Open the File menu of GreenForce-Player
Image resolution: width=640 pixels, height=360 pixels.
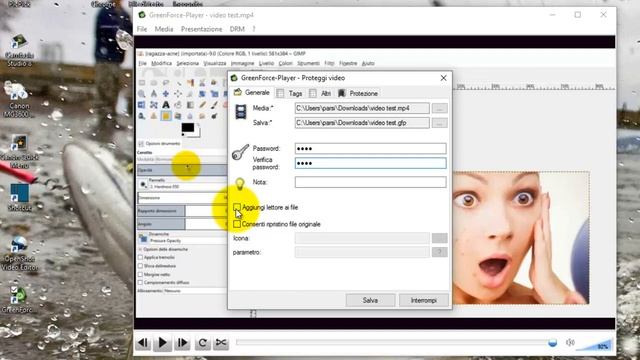[x=142, y=29]
